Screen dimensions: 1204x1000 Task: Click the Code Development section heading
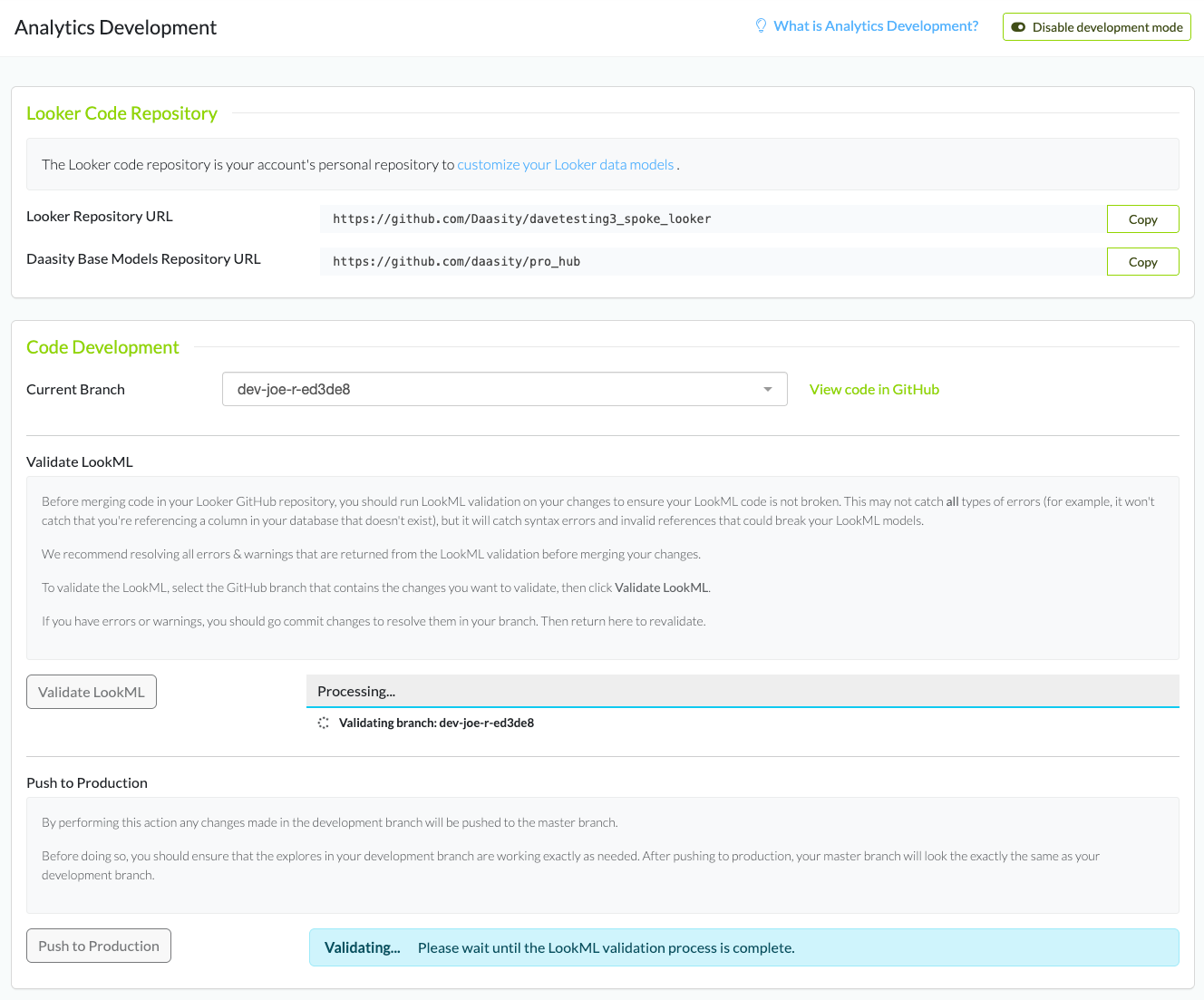click(x=102, y=347)
